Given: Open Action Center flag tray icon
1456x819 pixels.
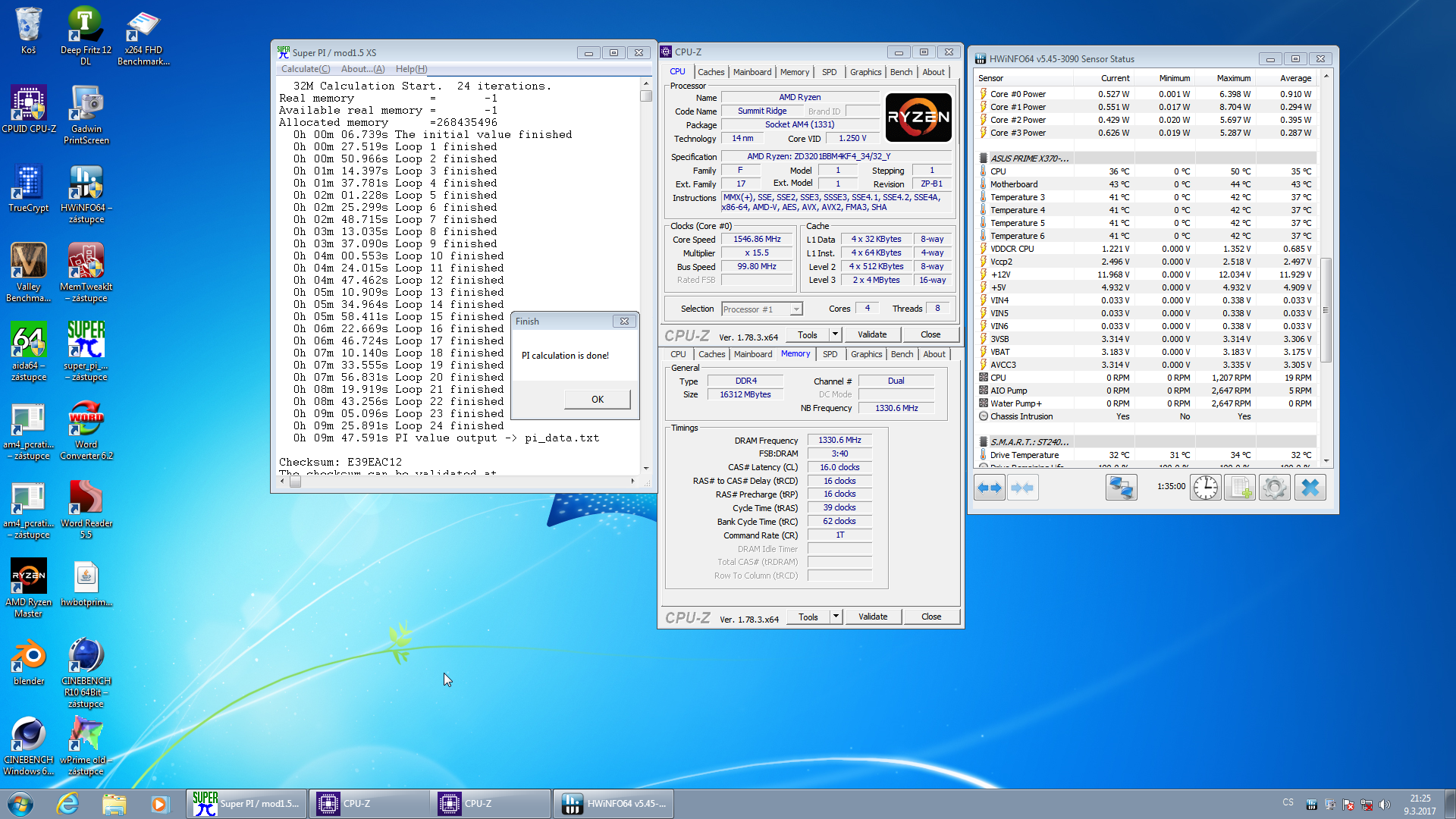Looking at the screenshot, I should pos(1348,804).
